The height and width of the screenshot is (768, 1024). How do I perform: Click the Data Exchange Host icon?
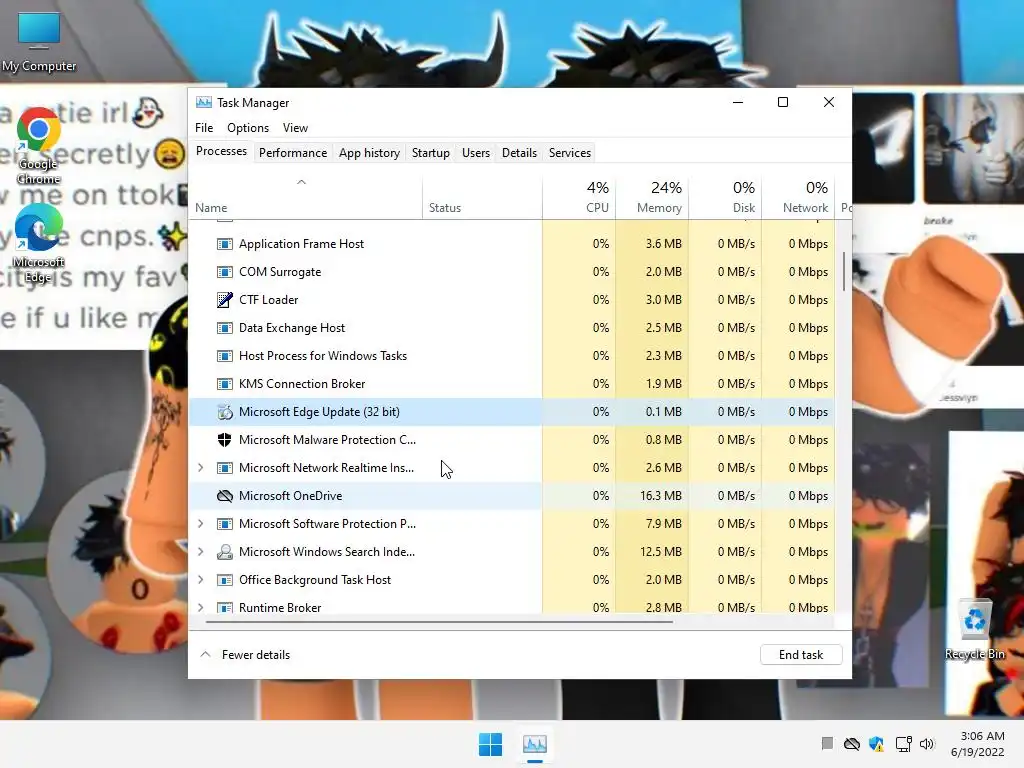click(x=225, y=328)
